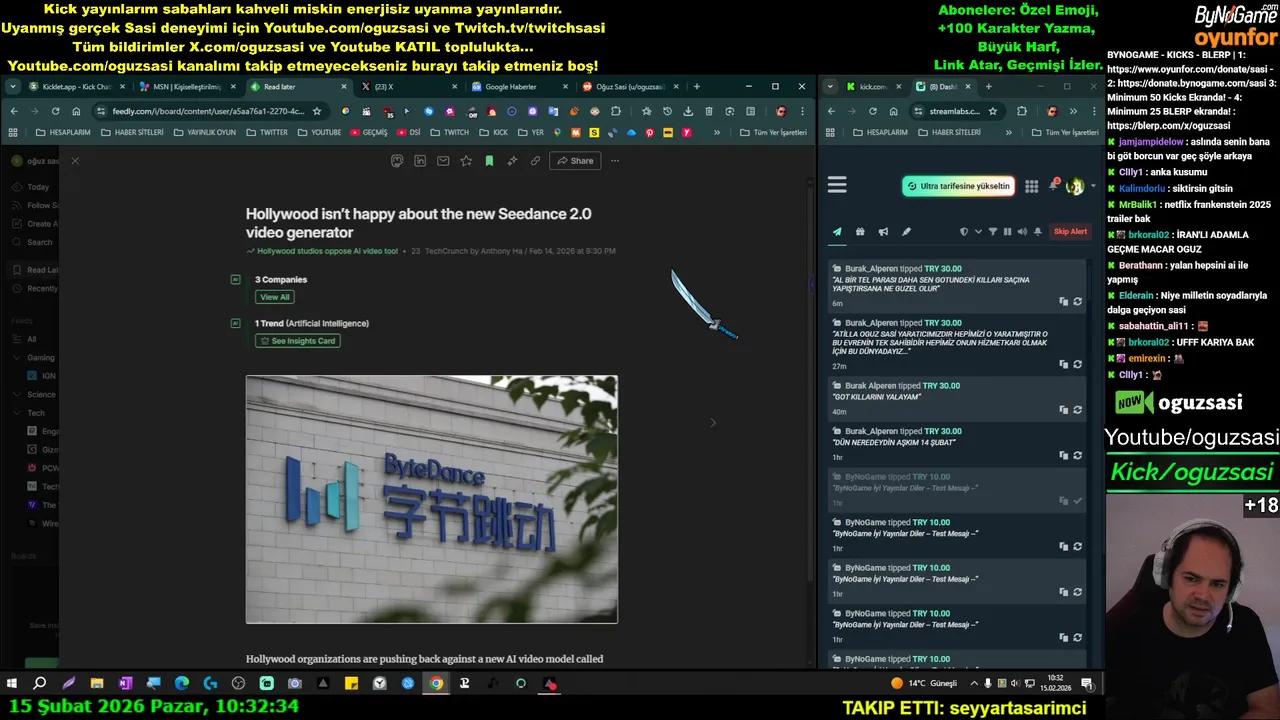This screenshot has height=720, width=1280.
Task: Close the Feedly article overlay with X
Action: [x=74, y=161]
